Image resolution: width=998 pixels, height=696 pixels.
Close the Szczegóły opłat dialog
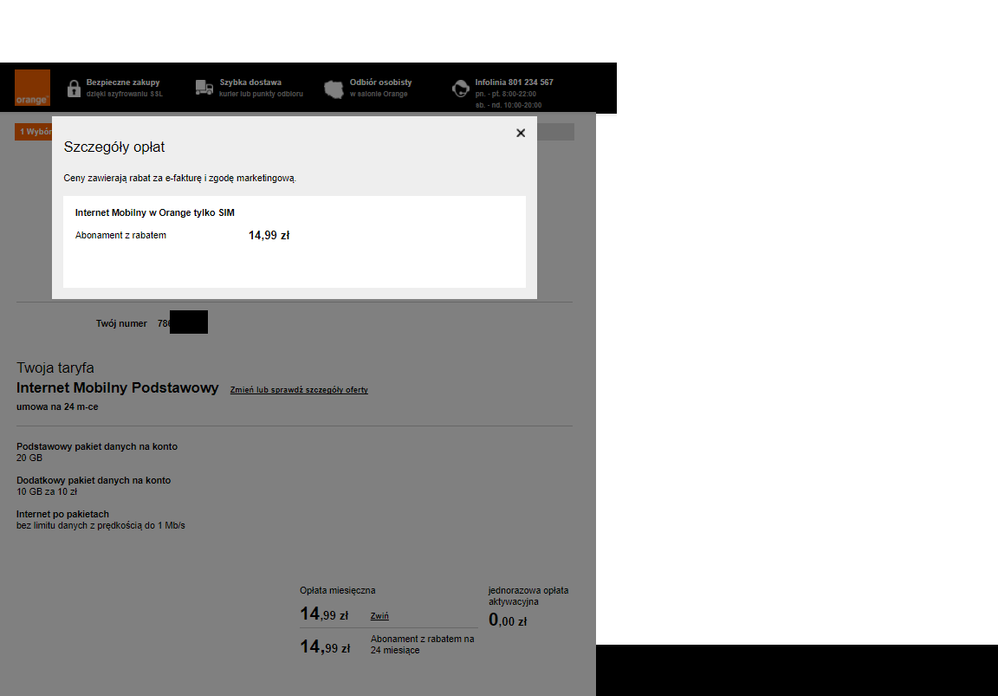(x=521, y=133)
